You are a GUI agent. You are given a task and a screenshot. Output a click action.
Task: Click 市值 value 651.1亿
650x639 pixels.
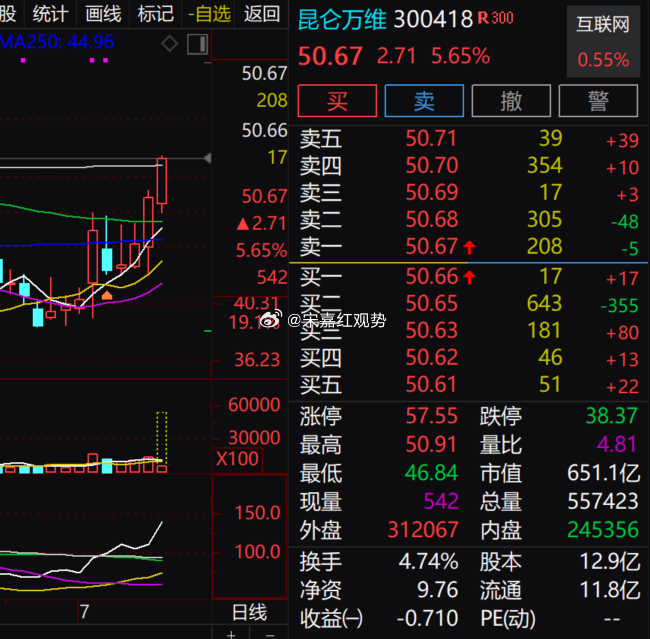[x=603, y=473]
